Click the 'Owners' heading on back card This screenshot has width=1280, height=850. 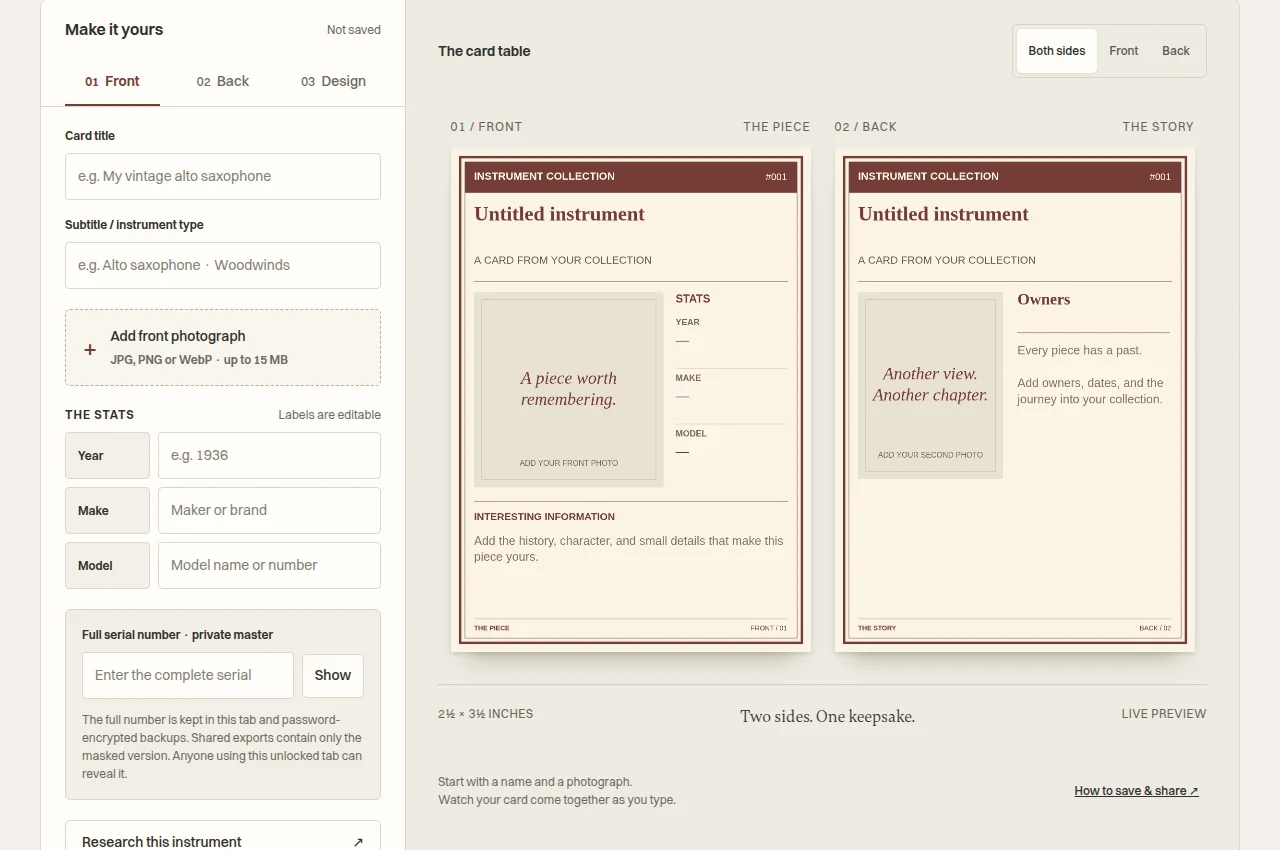tap(1043, 299)
